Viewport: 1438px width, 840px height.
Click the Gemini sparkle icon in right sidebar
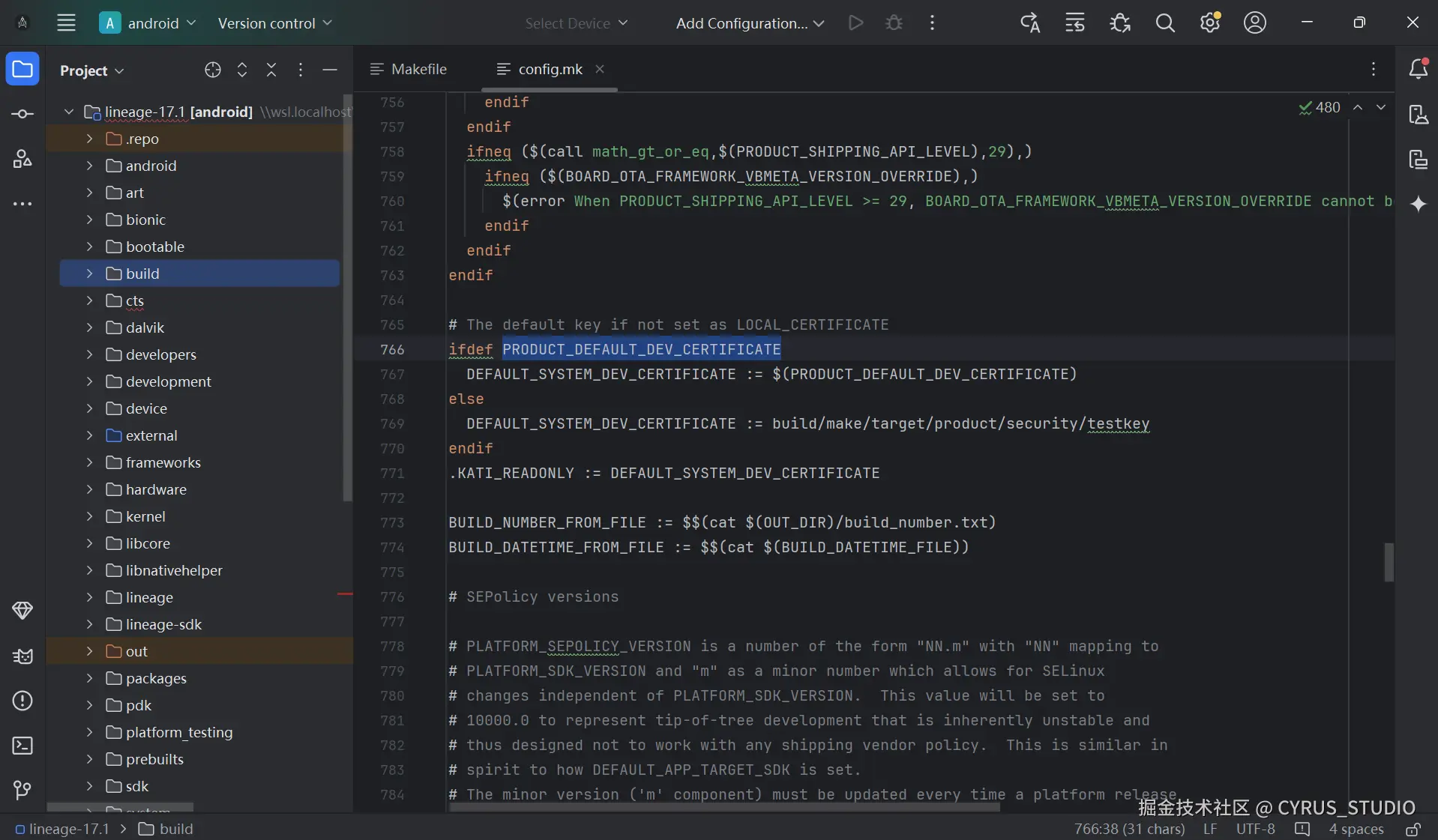coord(1418,204)
